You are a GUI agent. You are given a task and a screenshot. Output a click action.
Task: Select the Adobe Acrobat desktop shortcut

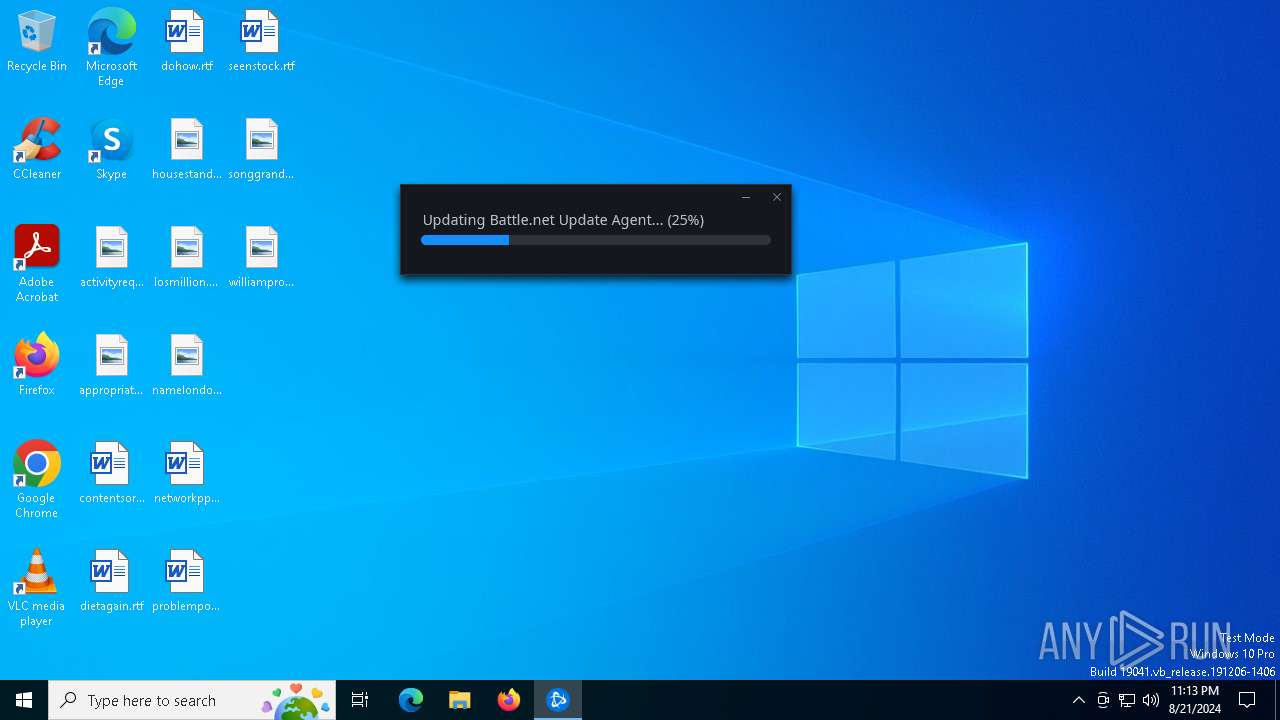pos(37,263)
